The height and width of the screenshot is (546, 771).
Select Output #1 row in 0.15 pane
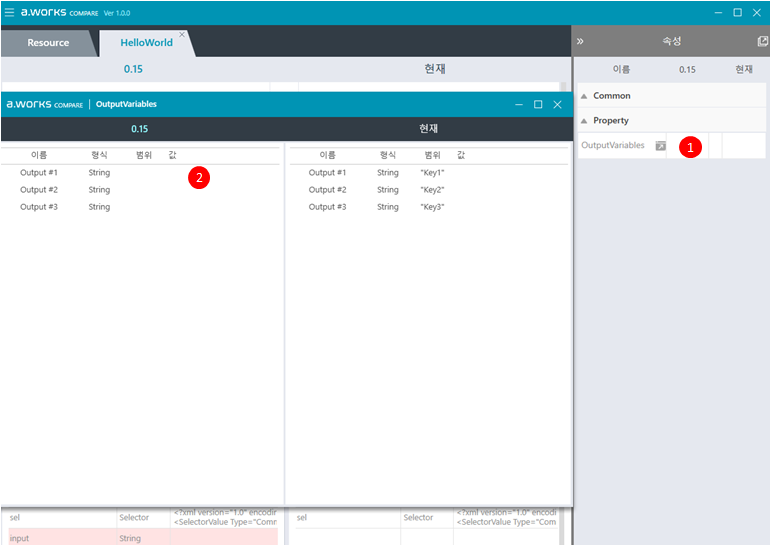40,173
